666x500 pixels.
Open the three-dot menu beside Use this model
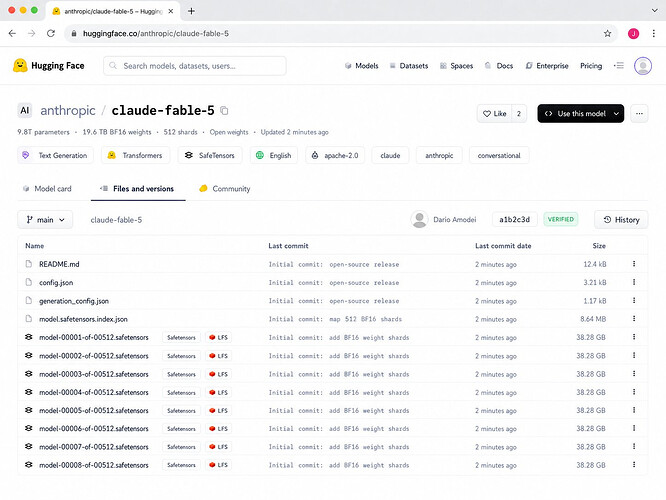click(639, 113)
